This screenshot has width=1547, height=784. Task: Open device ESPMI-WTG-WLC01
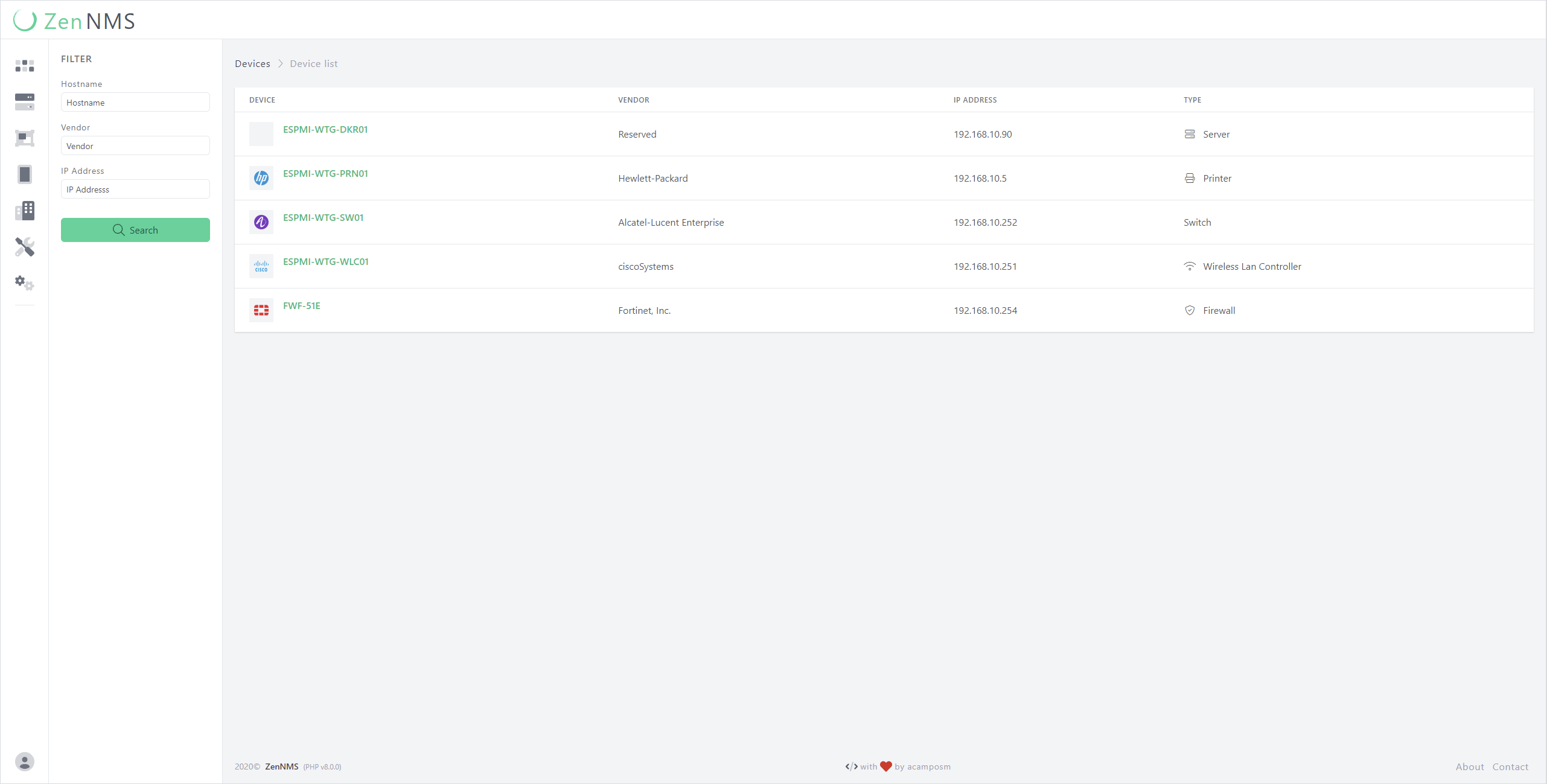(x=326, y=261)
